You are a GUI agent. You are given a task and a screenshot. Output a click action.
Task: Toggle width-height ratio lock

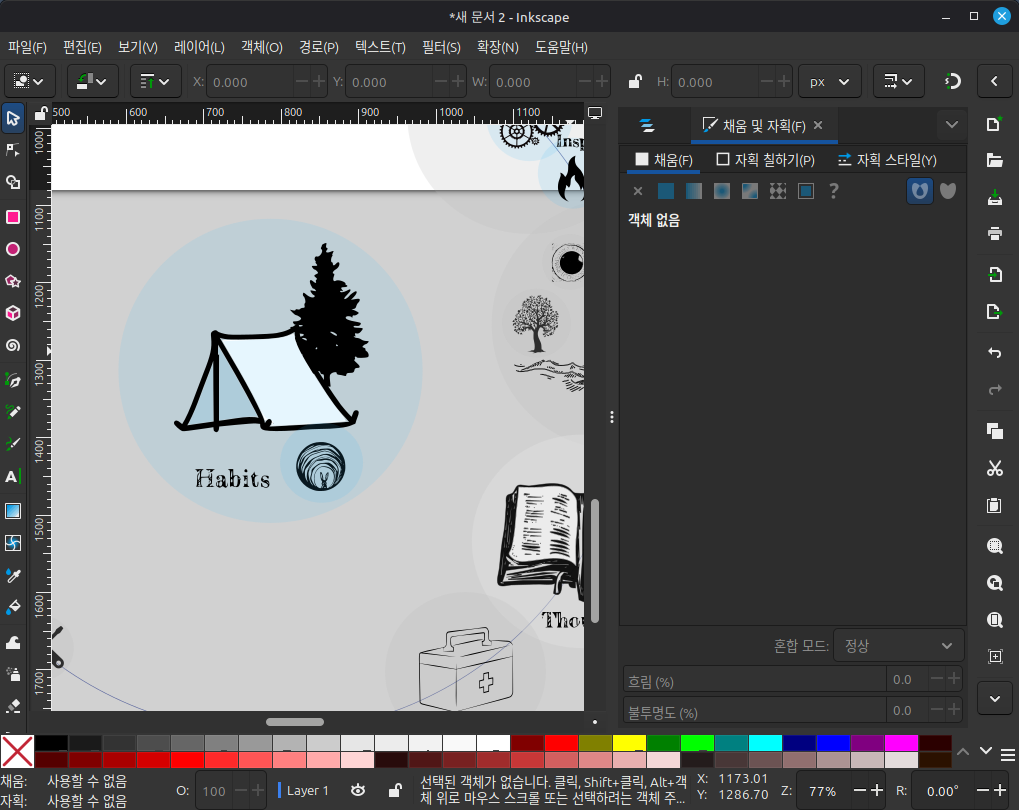pos(633,82)
